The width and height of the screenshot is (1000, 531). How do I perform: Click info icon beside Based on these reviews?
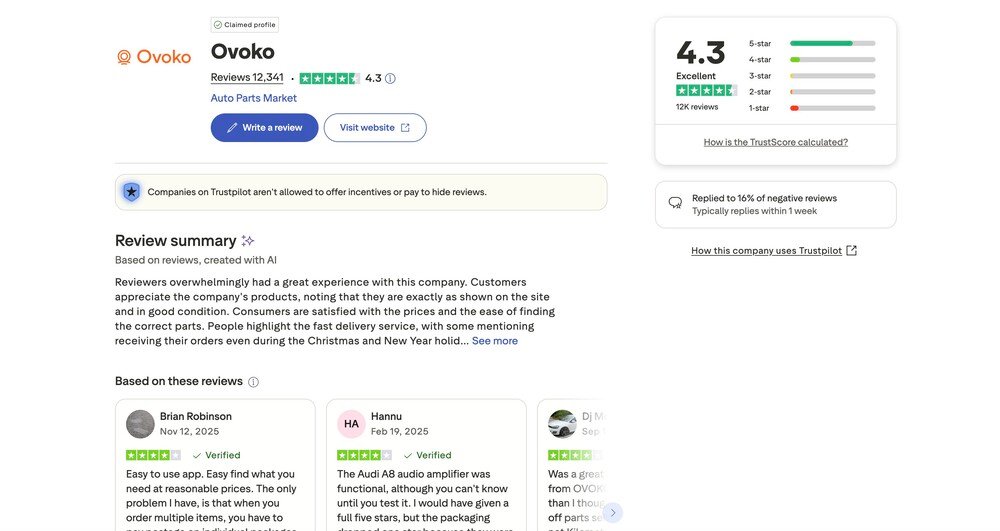point(253,382)
